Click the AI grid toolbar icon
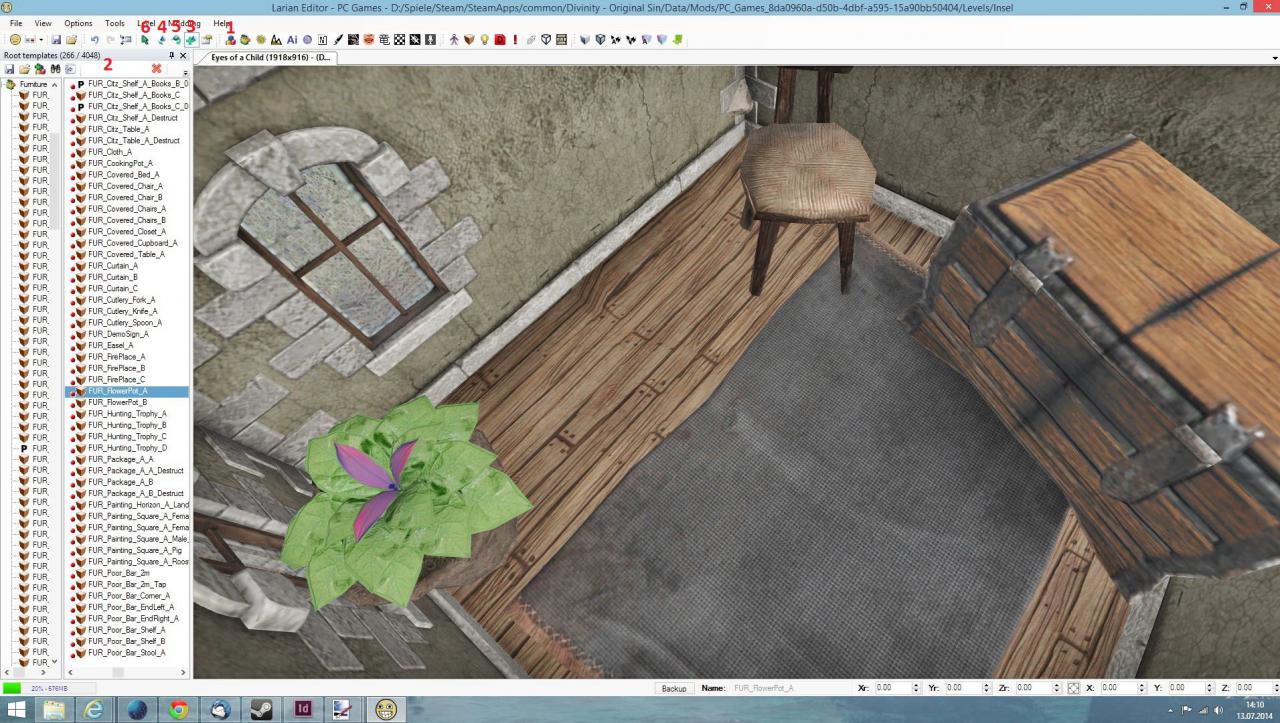Screen dimensions: 1280x723 click(x=292, y=40)
